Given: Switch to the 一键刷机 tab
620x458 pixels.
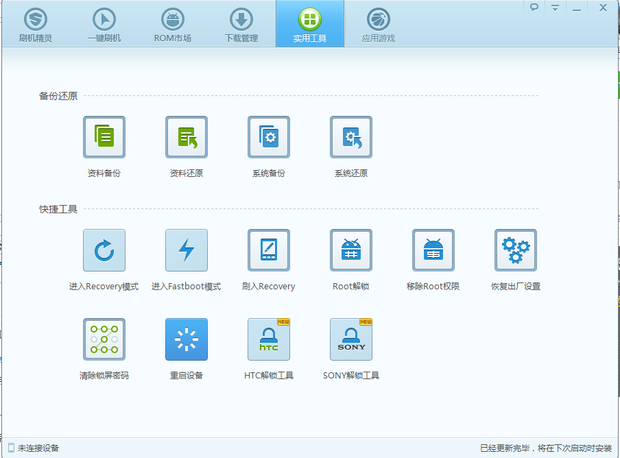Looking at the screenshot, I should tap(104, 24).
